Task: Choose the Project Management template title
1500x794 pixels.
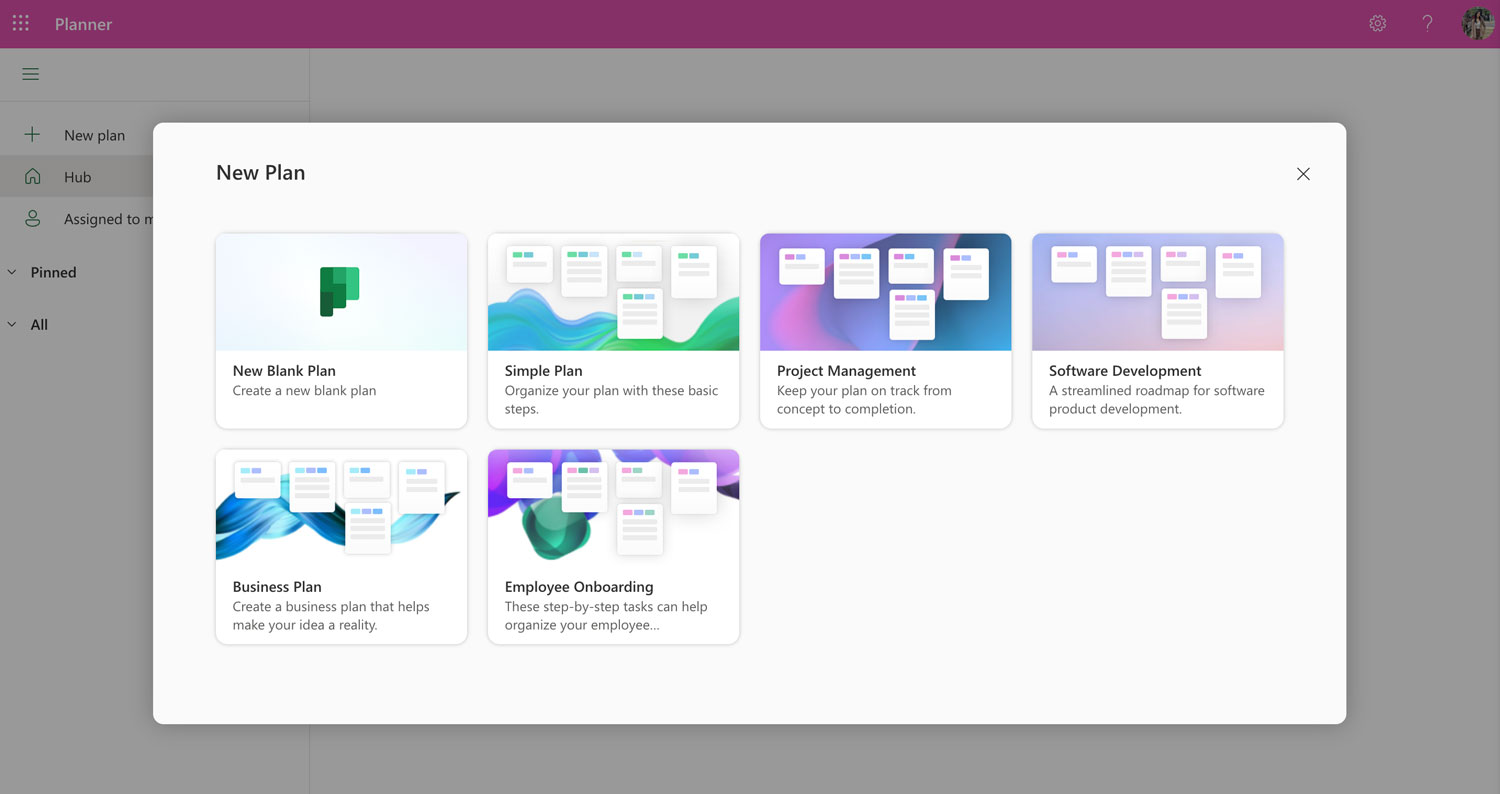Action: 846,371
